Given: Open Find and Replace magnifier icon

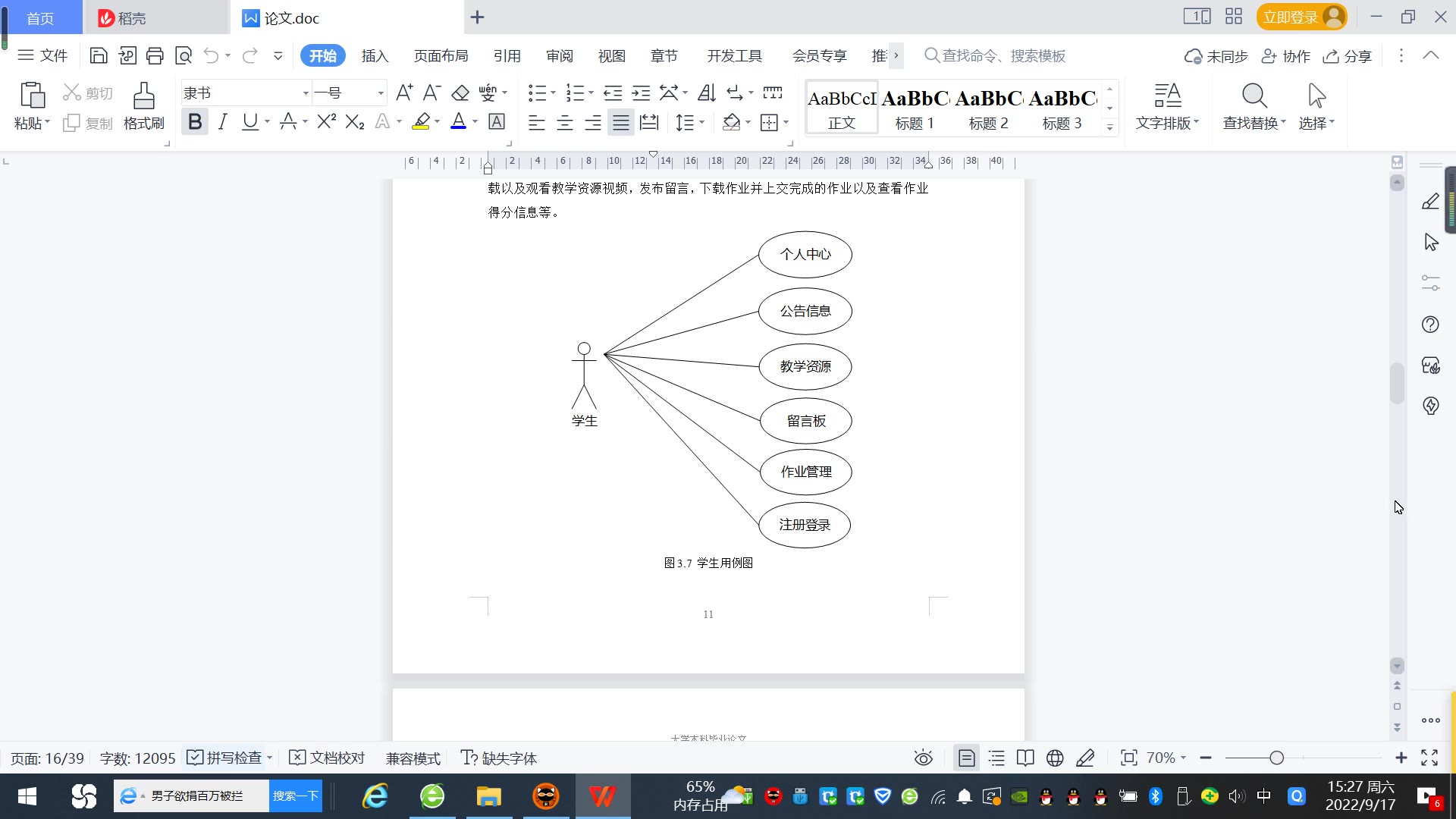Looking at the screenshot, I should (x=1254, y=96).
